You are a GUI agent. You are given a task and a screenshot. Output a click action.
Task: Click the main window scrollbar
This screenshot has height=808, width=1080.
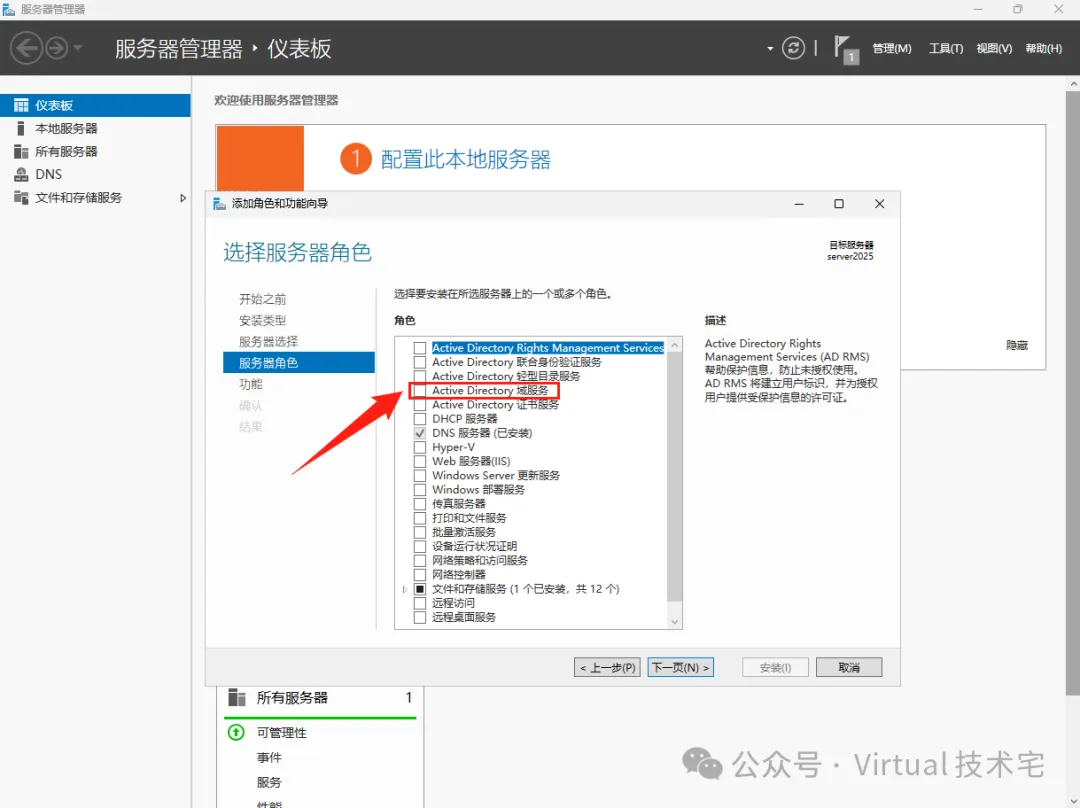1072,393
